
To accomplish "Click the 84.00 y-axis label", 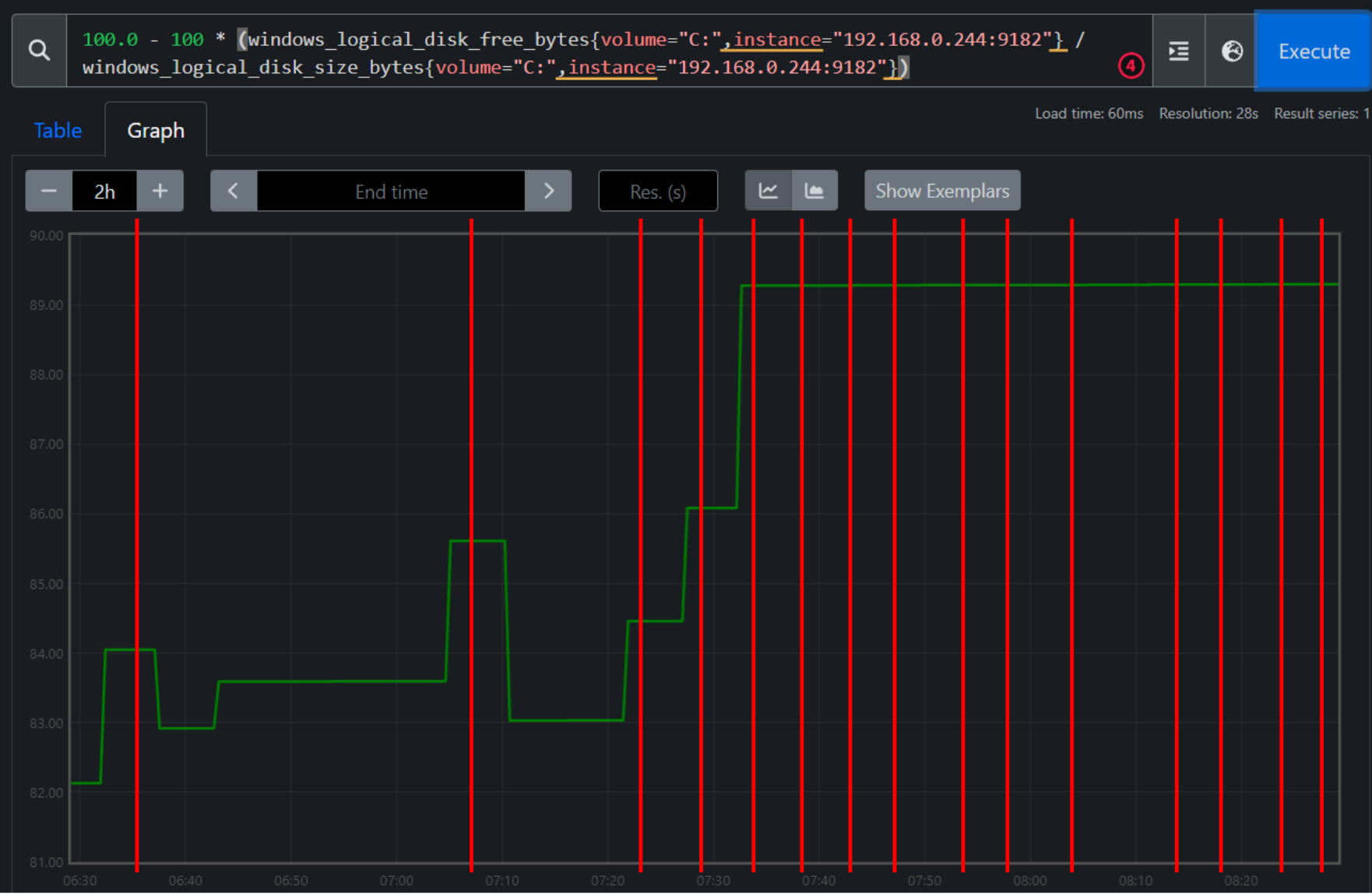I will (x=47, y=654).
